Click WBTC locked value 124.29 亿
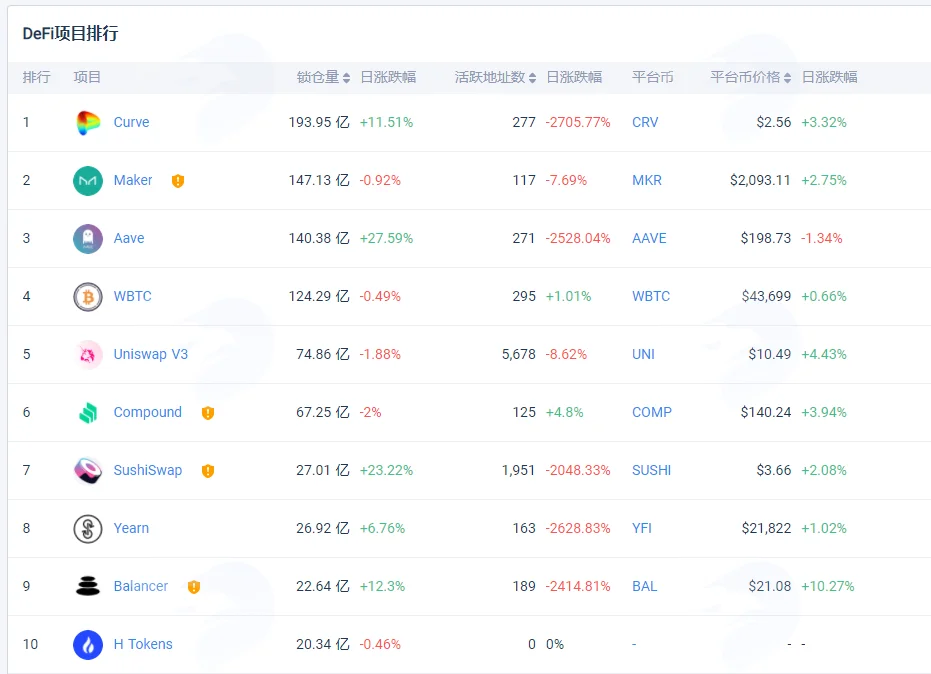Viewport: 931px width, 674px height. point(319,296)
